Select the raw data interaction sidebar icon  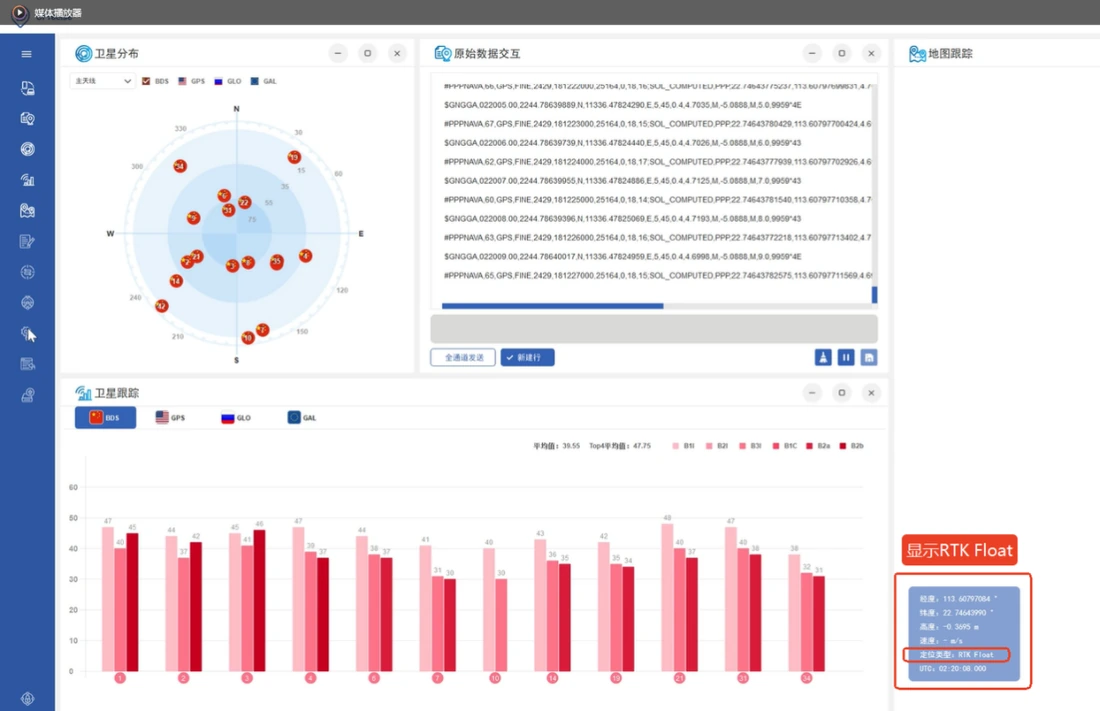[x=27, y=119]
